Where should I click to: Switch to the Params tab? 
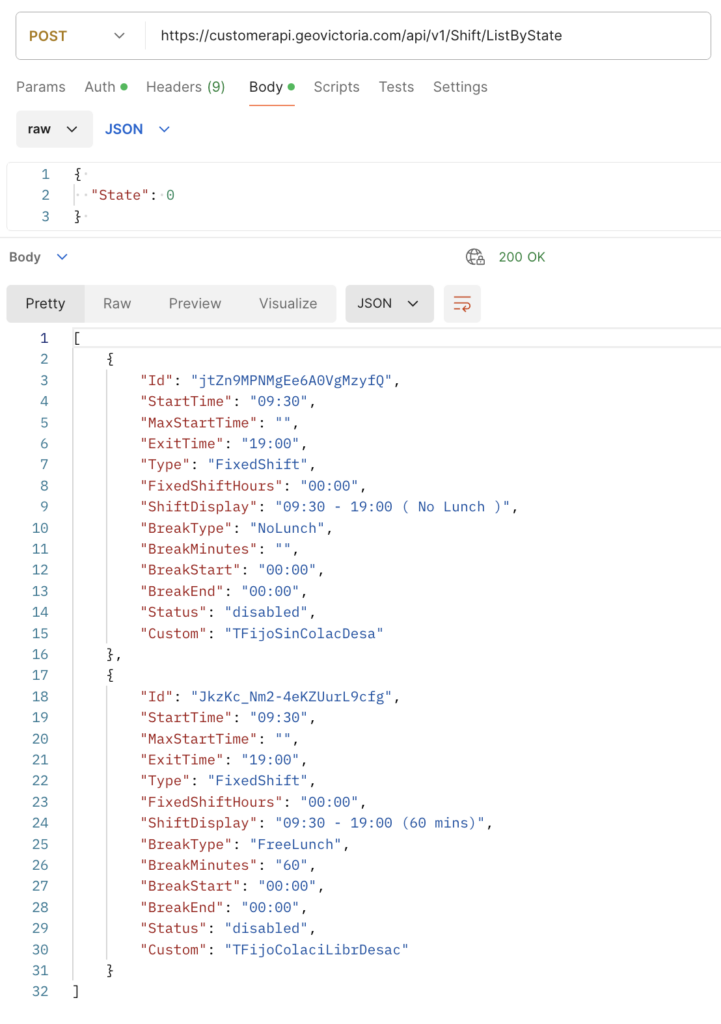[x=41, y=87]
